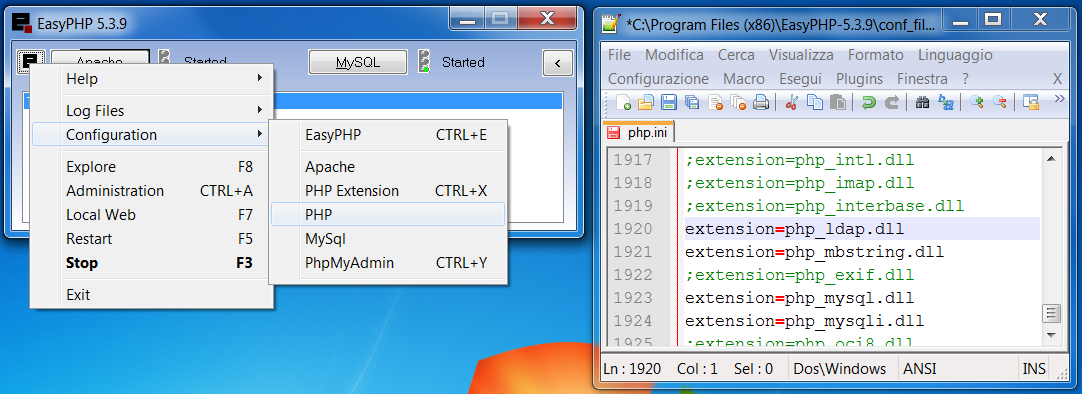
Task: Click the Save All stacked floppies icon
Action: point(691,103)
